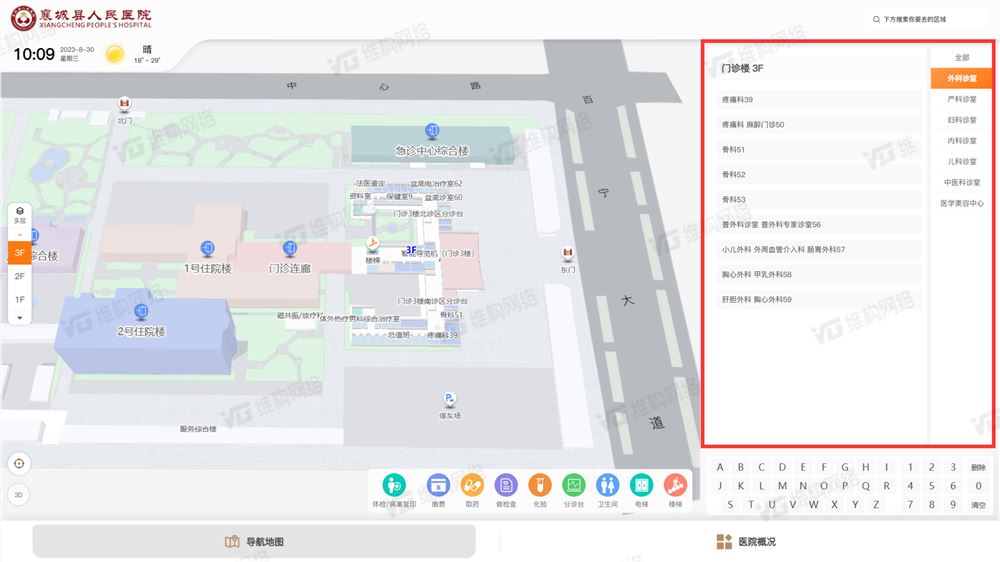Open 体检/病案复印 location icon
The width and height of the screenshot is (1000, 562).
[x=394, y=485]
